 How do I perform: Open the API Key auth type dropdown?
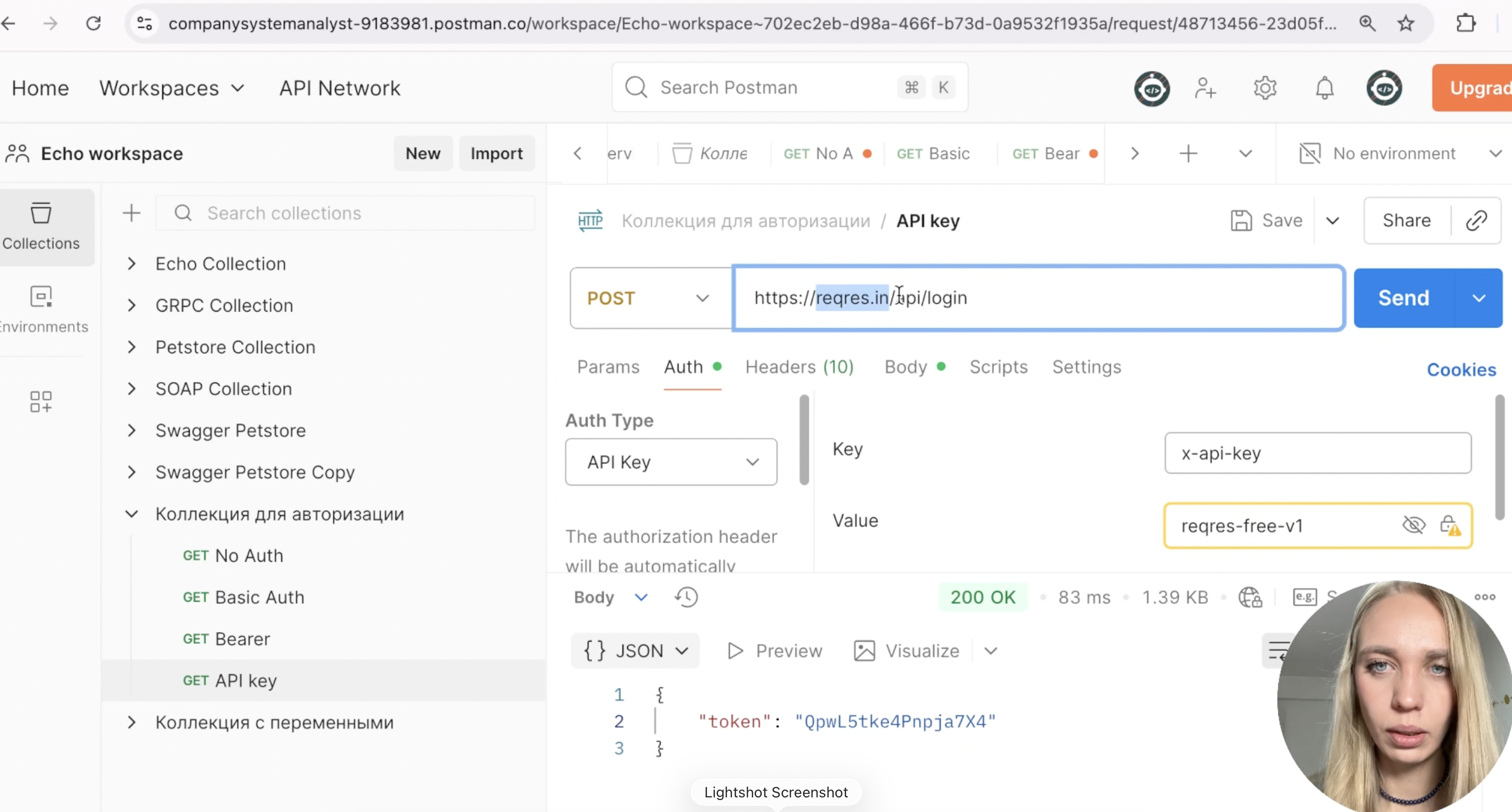coord(671,462)
